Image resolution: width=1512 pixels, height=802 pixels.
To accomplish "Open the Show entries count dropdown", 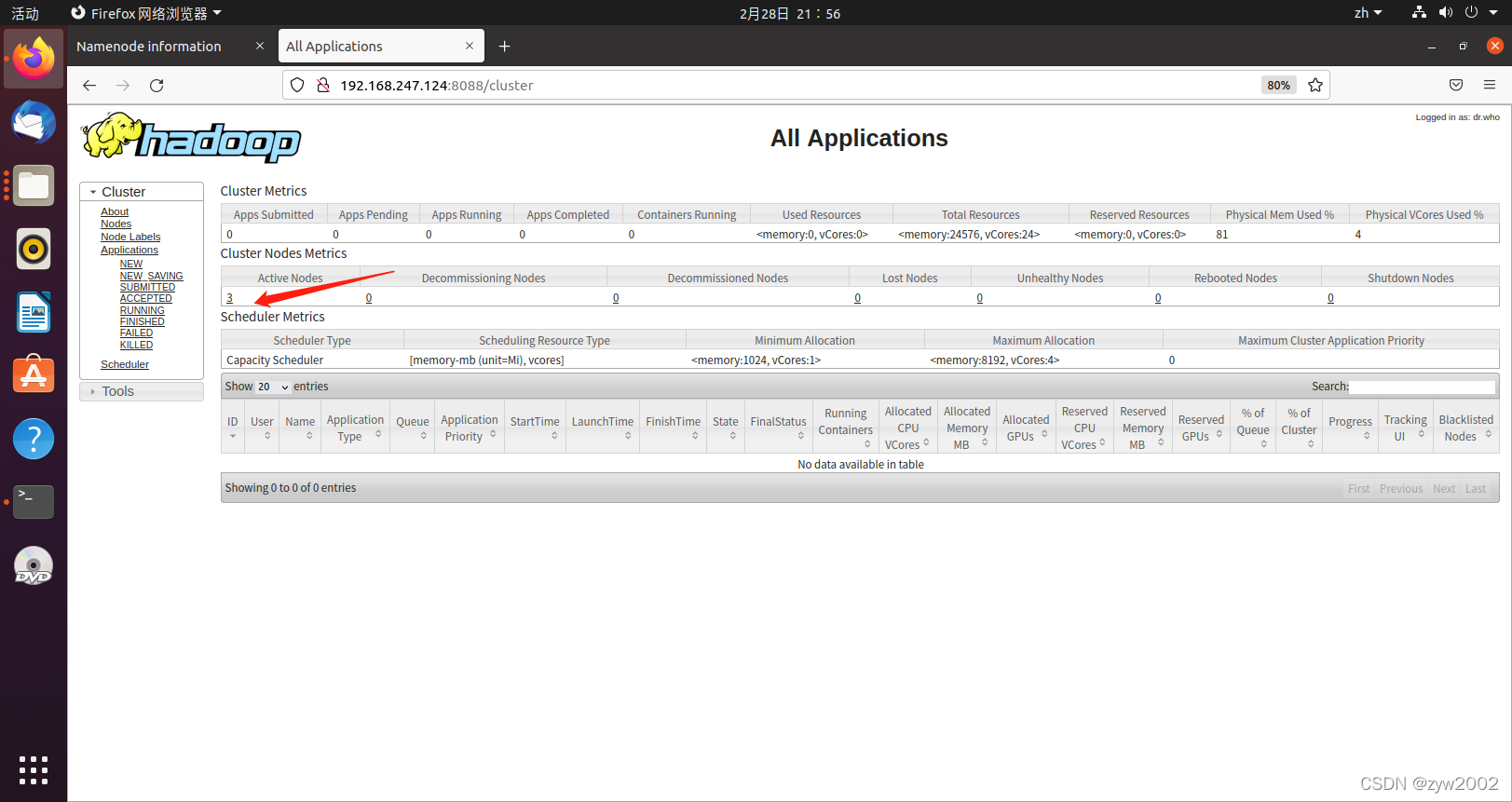I will pos(273,387).
